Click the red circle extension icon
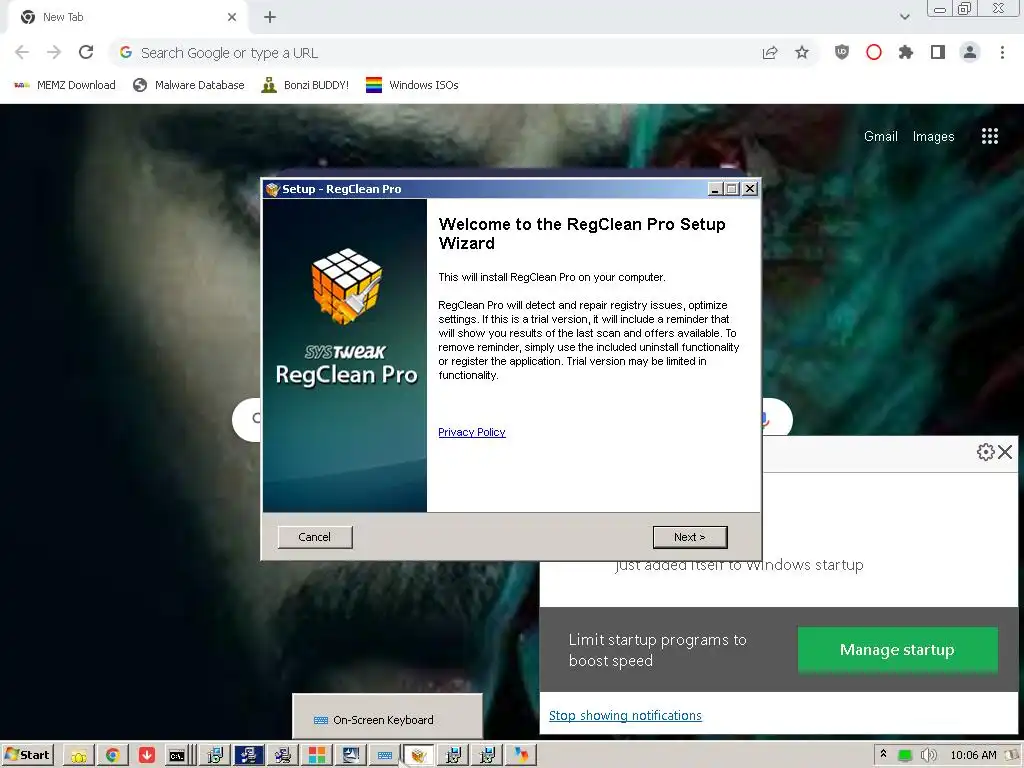This screenshot has height=768, width=1024. [874, 52]
